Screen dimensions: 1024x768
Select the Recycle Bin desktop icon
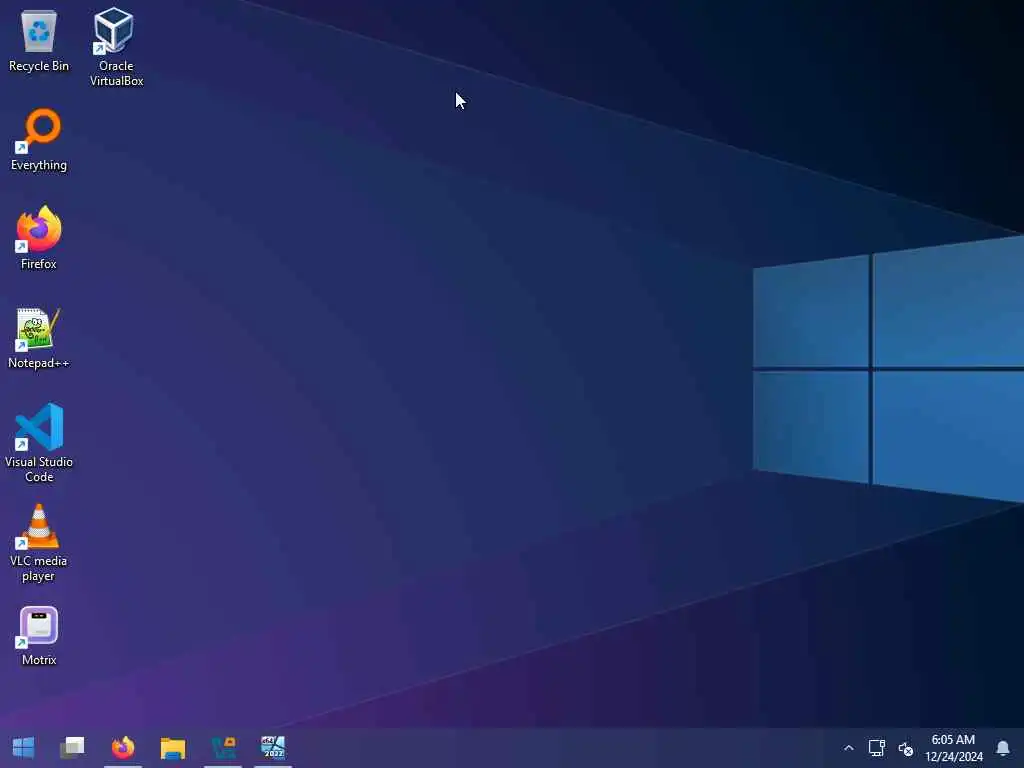tap(39, 41)
